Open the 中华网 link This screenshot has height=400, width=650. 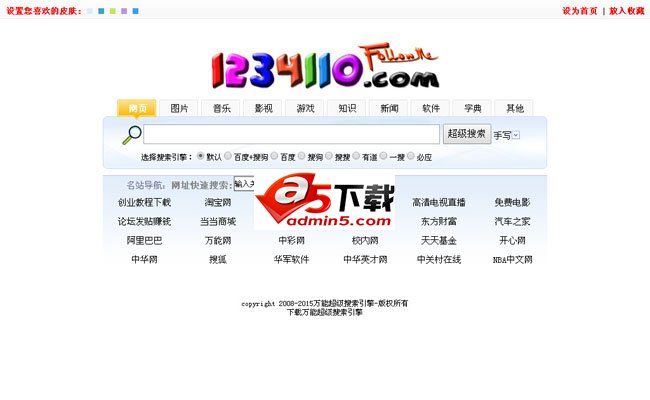pos(144,259)
